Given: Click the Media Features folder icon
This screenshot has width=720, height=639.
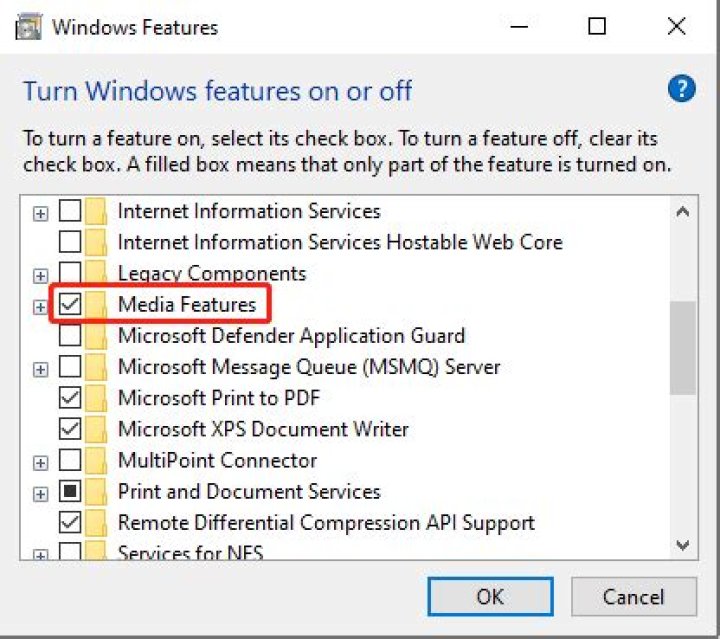Looking at the screenshot, I should pos(97,304).
